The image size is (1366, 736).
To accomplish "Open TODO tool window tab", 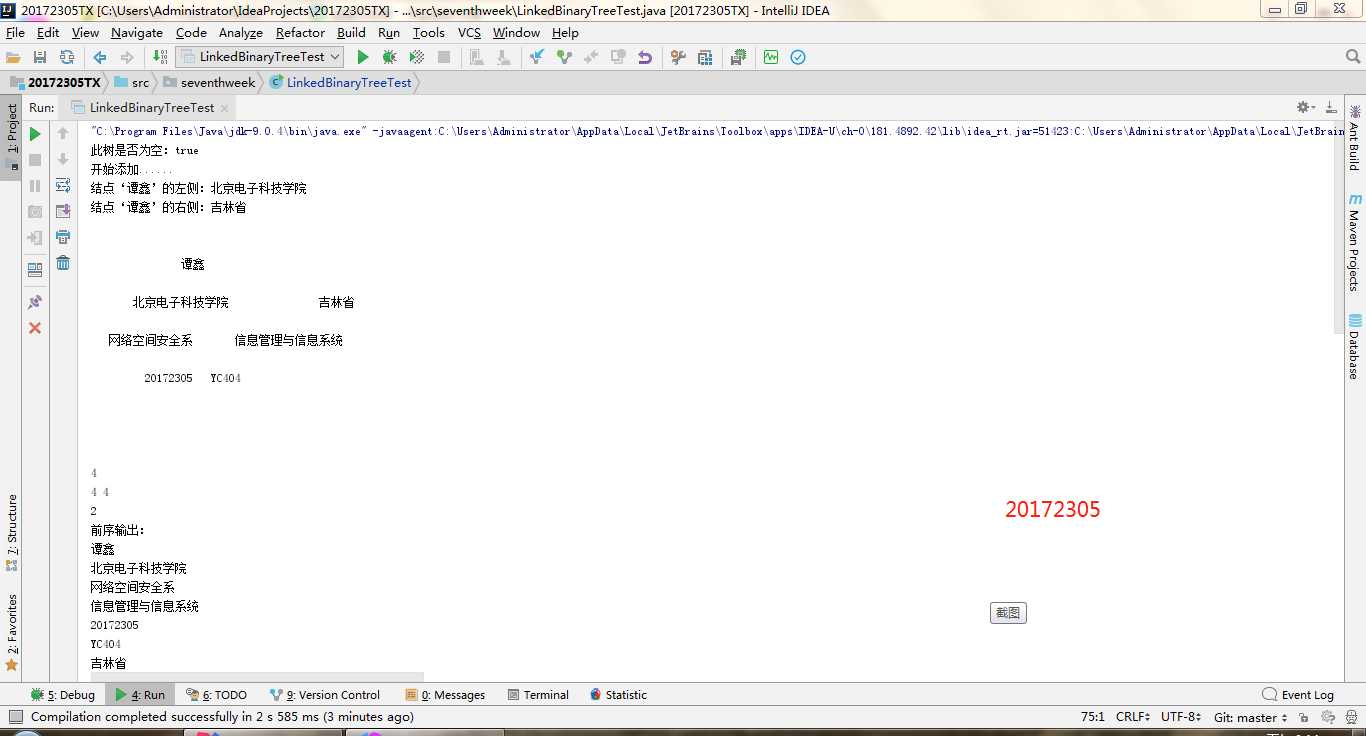I will click(216, 695).
